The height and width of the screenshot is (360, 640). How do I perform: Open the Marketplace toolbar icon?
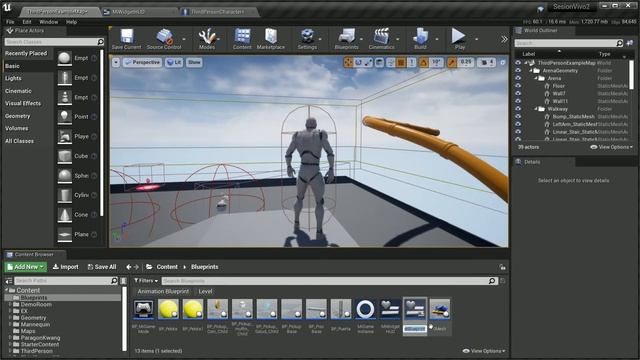(271, 39)
